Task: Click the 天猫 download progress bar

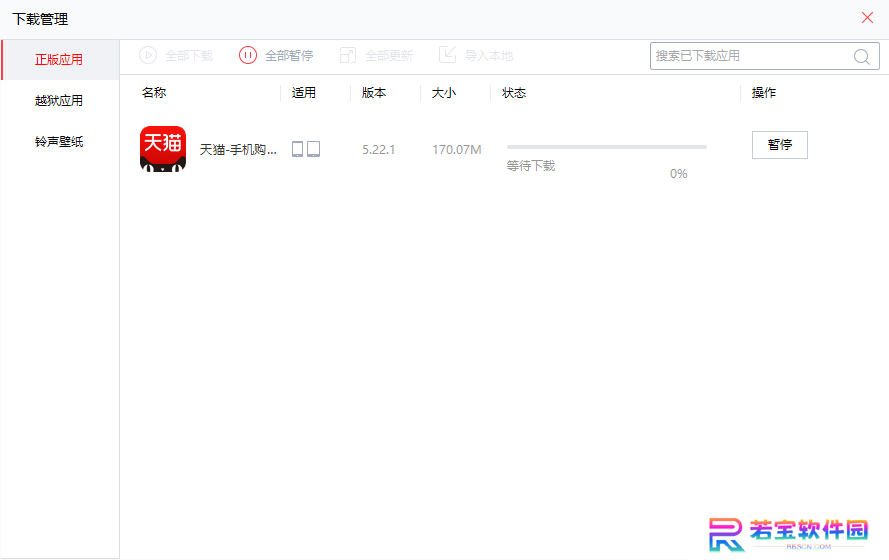Action: point(607,147)
